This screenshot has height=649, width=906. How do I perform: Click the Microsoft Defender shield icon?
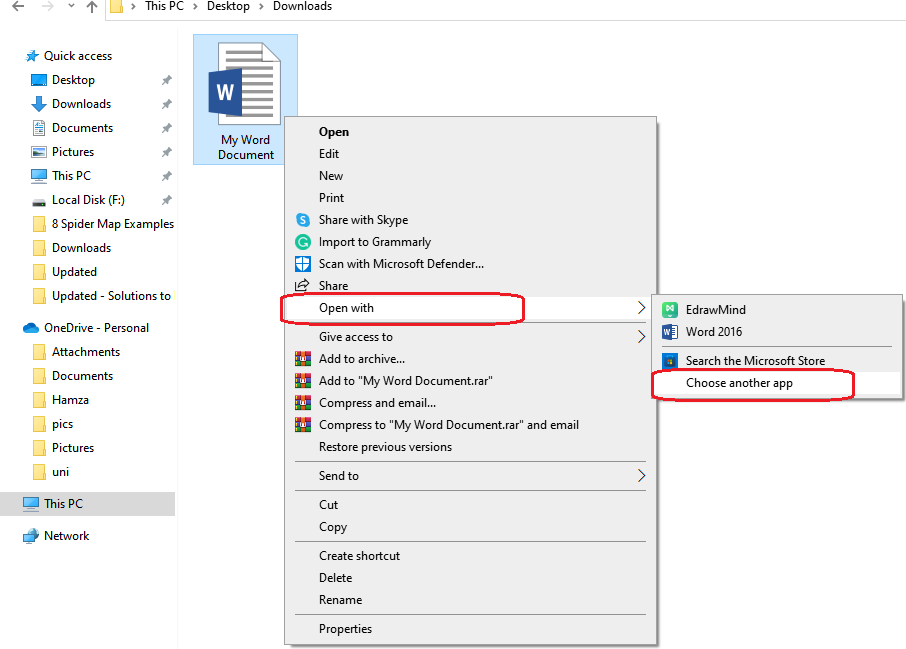point(303,264)
